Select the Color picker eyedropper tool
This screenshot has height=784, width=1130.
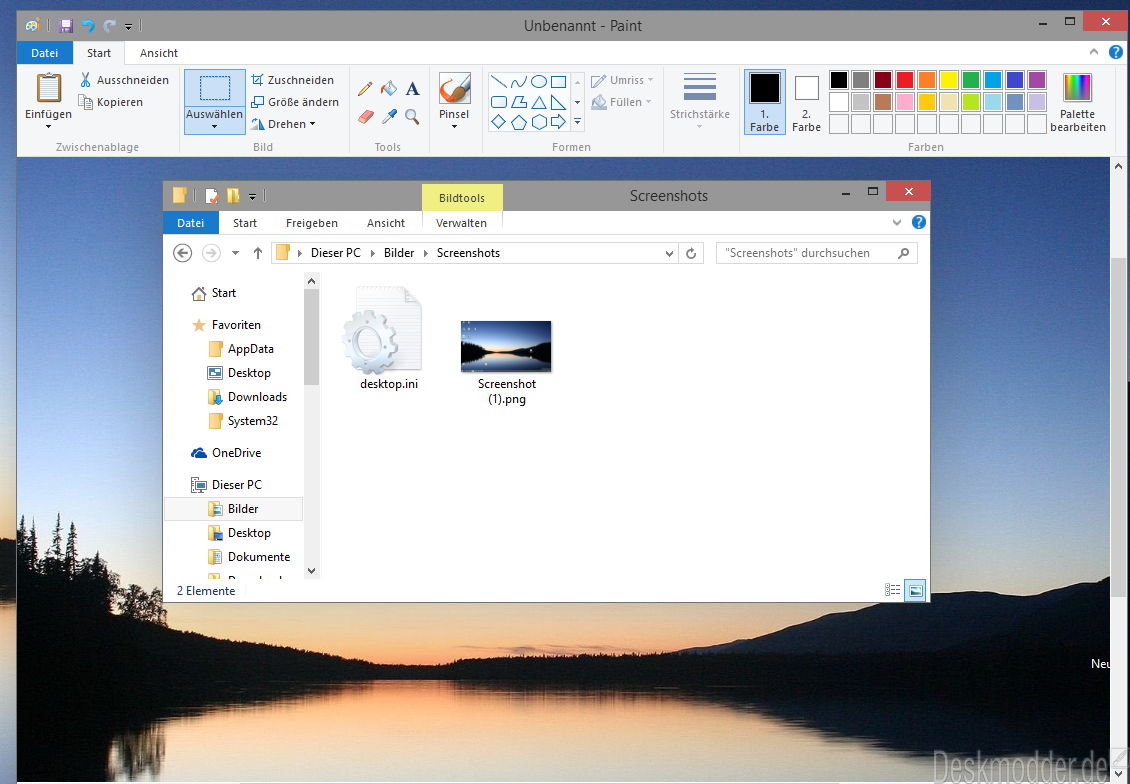(x=388, y=115)
